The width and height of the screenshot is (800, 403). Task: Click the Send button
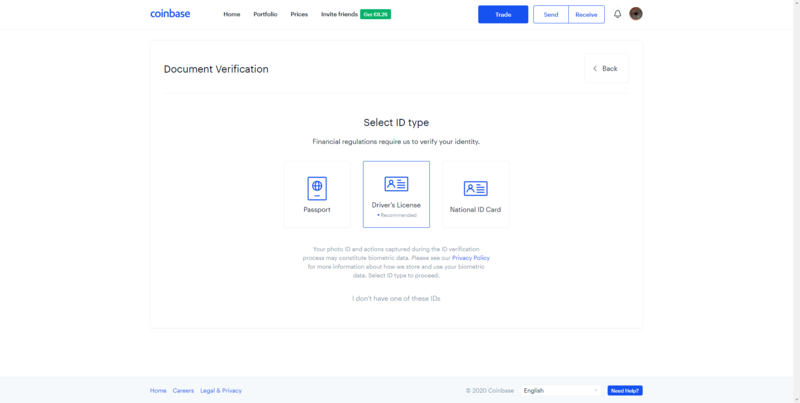click(551, 14)
